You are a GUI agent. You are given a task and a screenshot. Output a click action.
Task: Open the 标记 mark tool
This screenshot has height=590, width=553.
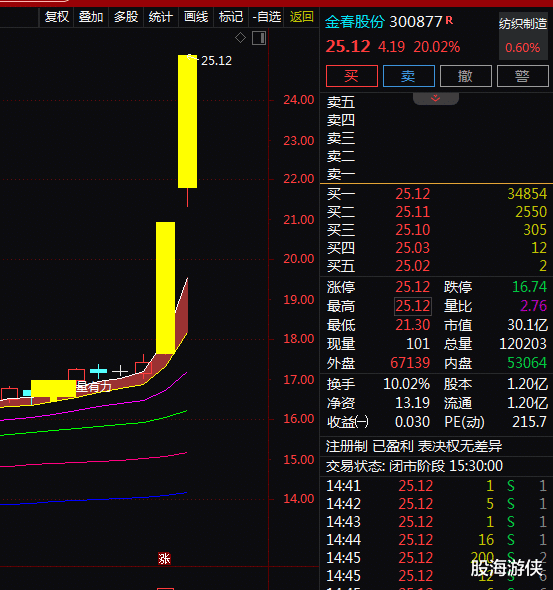coord(231,17)
